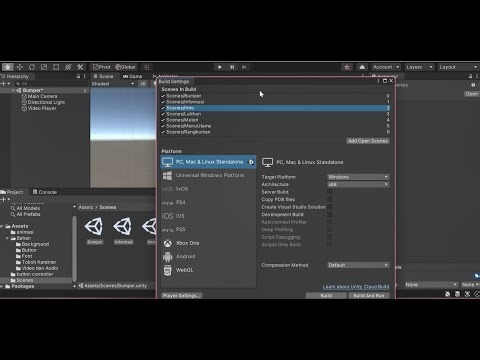Screen dimensions: 480x360
Task: Select Android platform in list
Action: point(208,256)
